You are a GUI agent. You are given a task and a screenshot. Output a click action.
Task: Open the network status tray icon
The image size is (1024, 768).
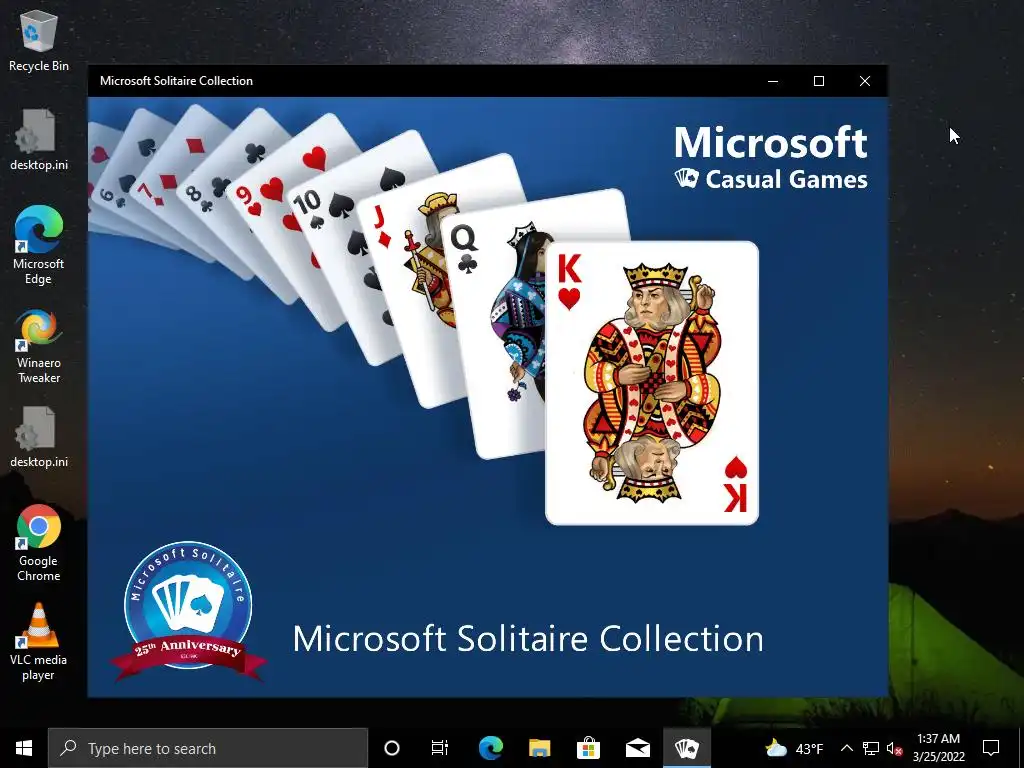[871, 748]
